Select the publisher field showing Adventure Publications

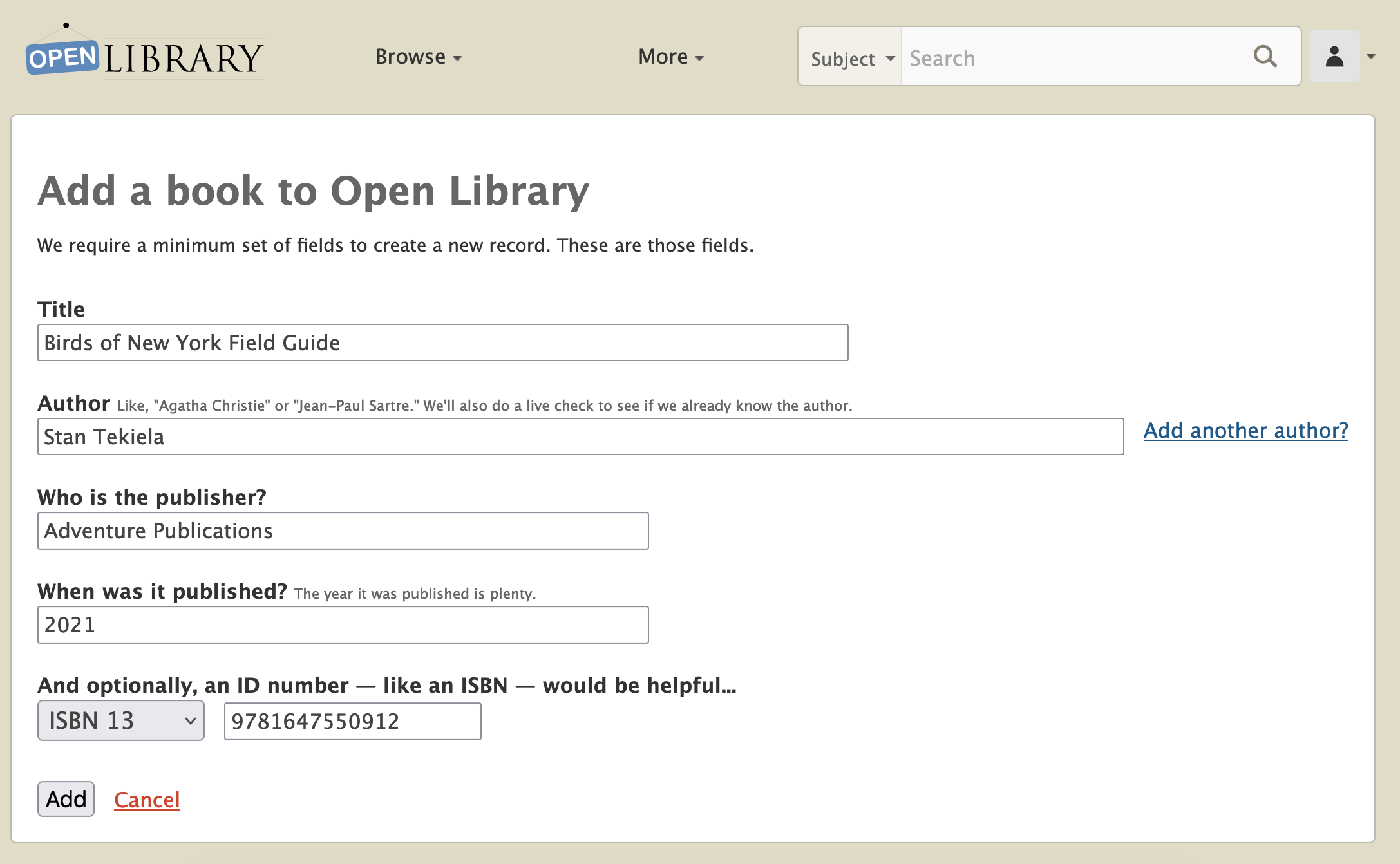pos(343,531)
